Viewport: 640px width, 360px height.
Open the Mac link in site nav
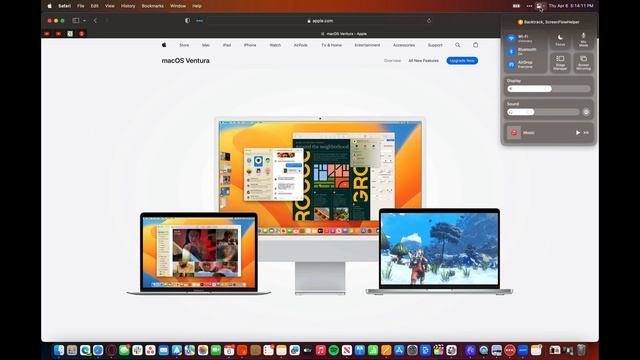pos(206,45)
